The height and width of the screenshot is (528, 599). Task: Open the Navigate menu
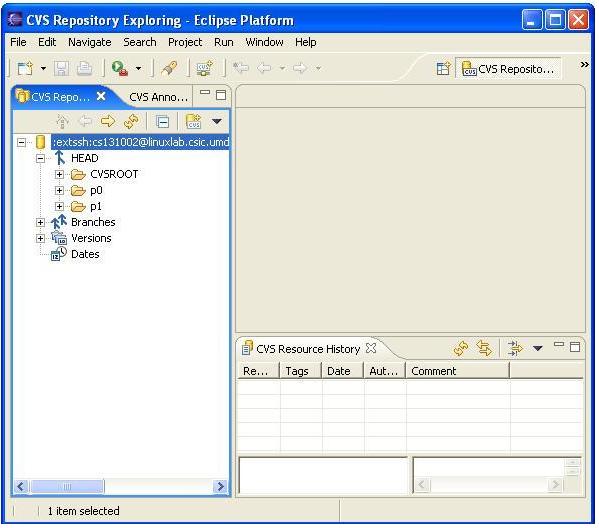click(90, 42)
